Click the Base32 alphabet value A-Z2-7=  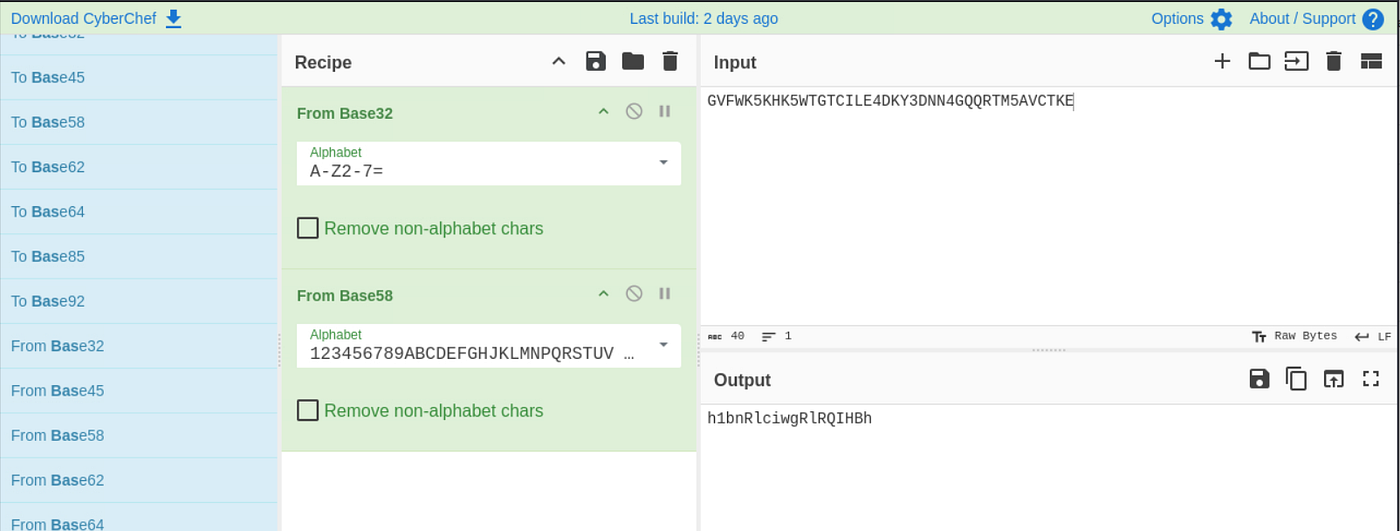click(347, 171)
